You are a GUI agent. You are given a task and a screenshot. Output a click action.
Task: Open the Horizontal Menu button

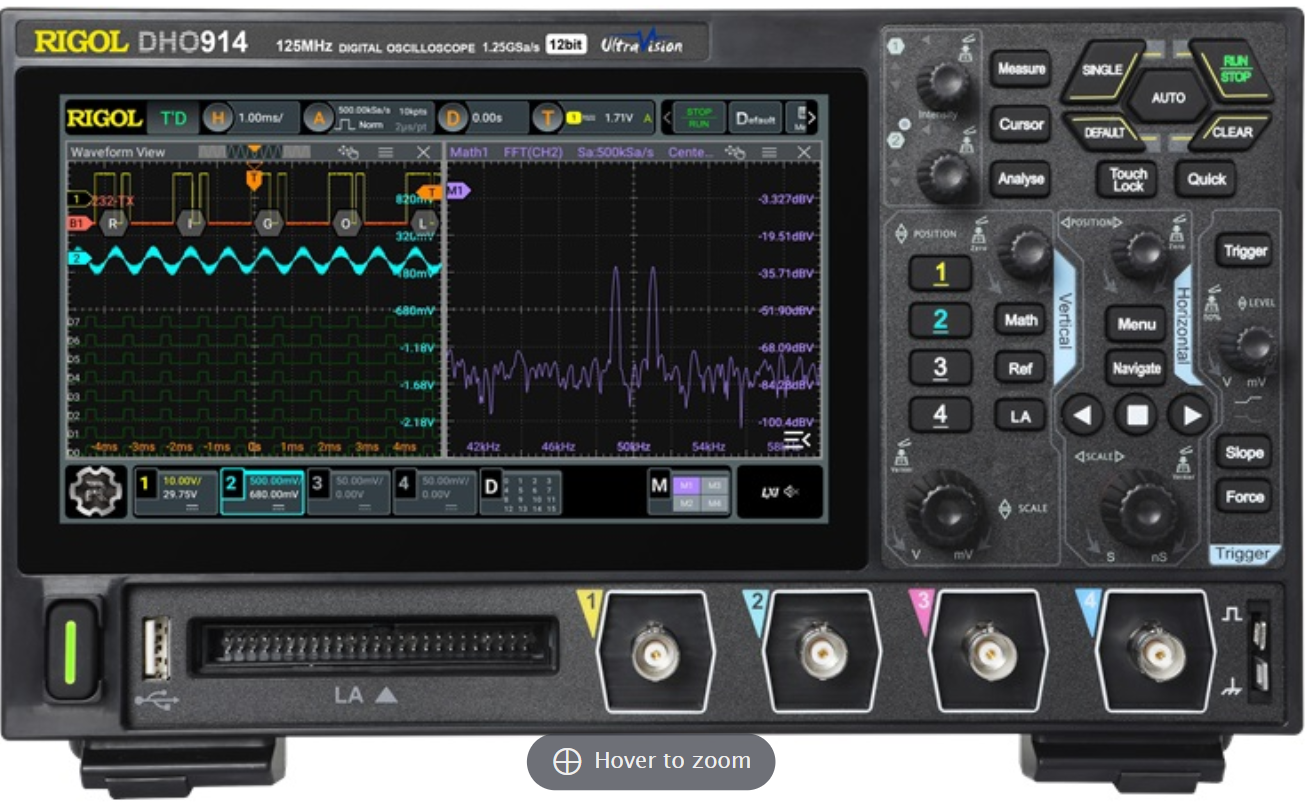click(x=1137, y=324)
